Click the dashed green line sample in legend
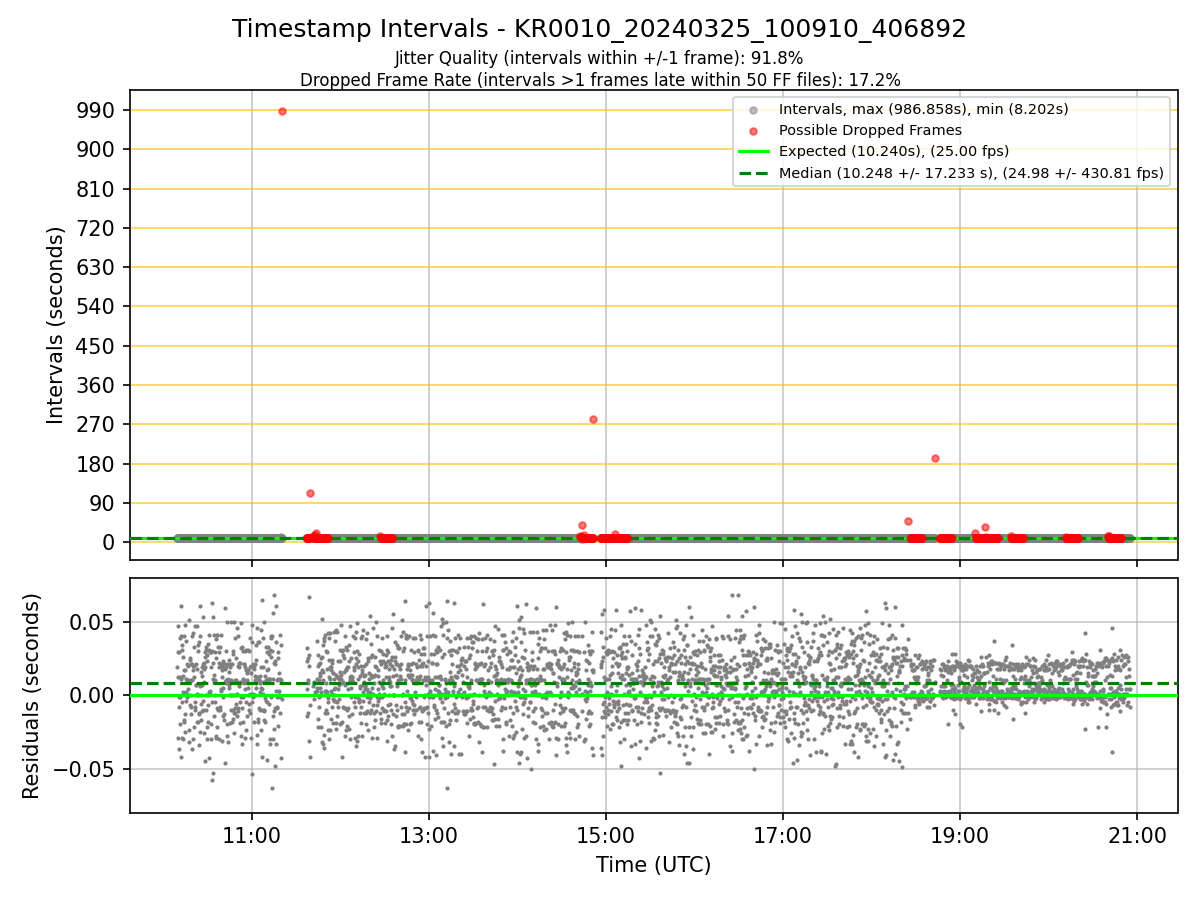Viewport: 1200px width, 900px height. coord(753,173)
